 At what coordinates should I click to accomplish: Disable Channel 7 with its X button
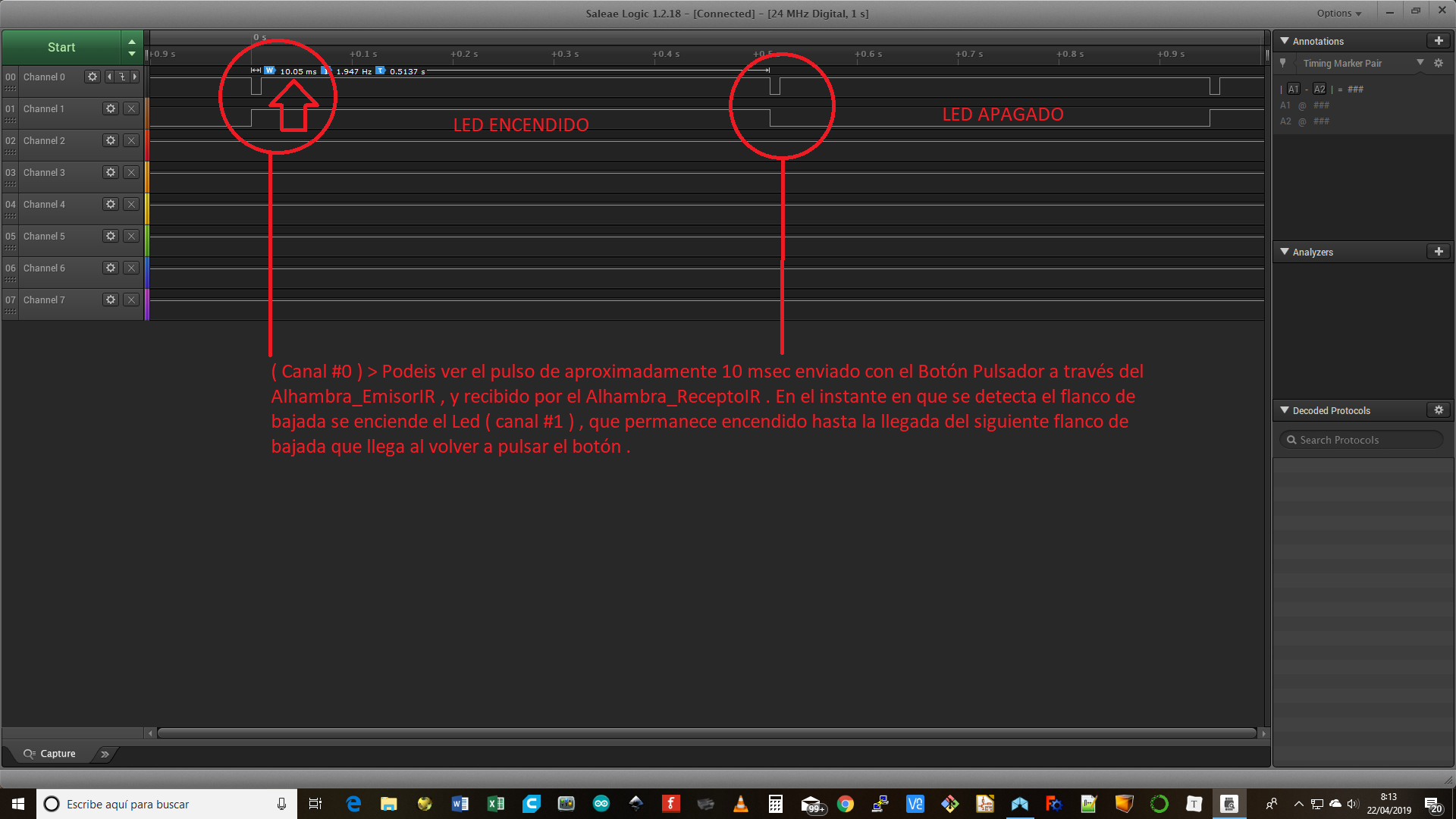pos(131,300)
